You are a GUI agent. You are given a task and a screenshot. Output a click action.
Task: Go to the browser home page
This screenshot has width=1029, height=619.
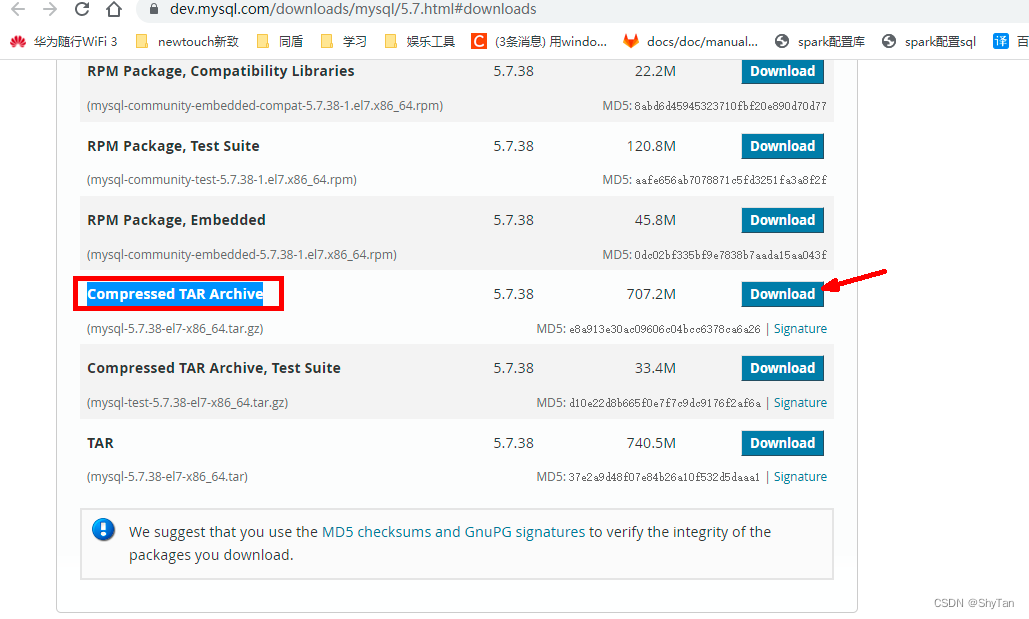[x=114, y=11]
